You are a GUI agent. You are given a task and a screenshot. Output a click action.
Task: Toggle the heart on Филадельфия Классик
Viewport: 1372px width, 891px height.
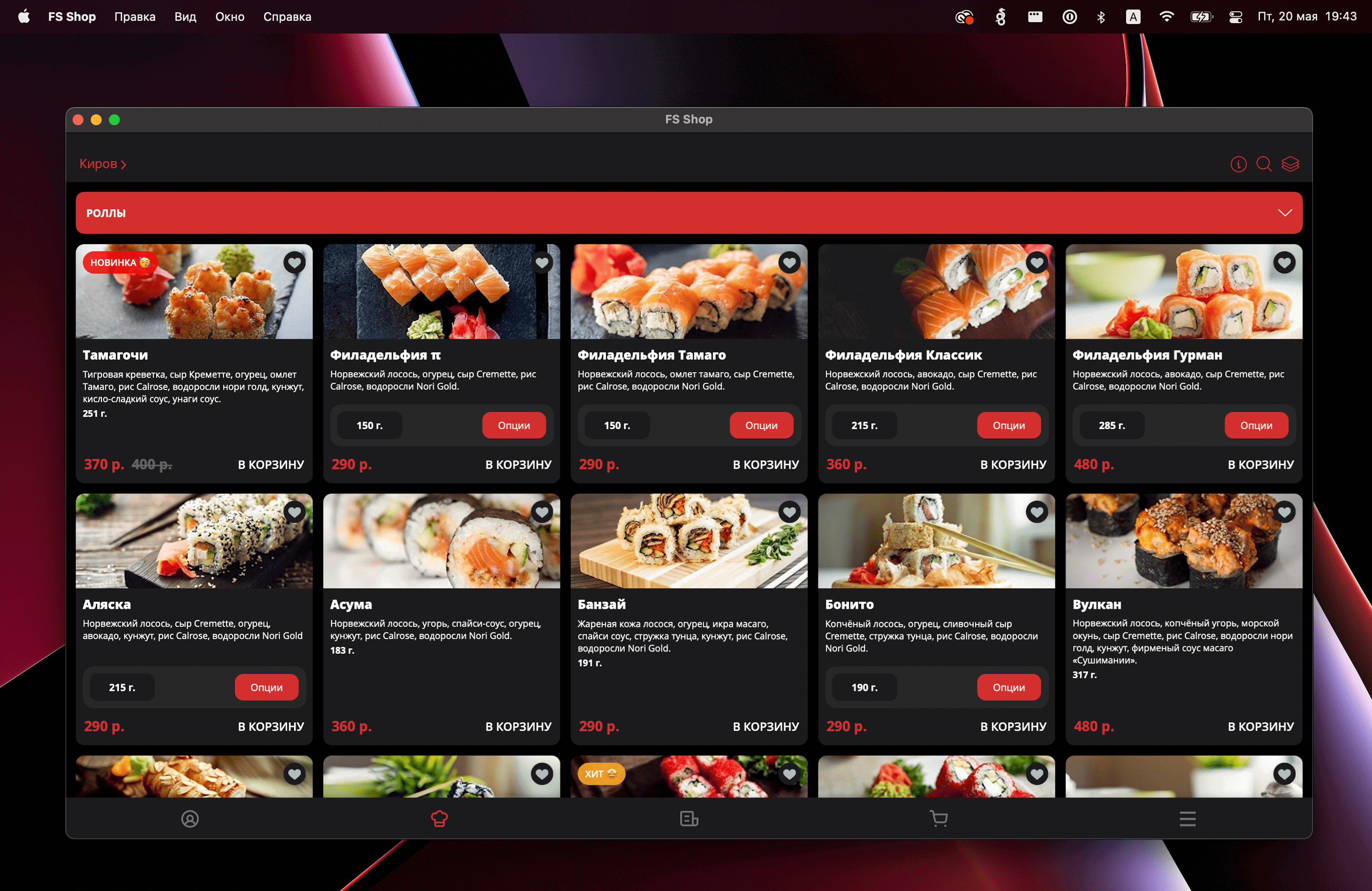1037,262
